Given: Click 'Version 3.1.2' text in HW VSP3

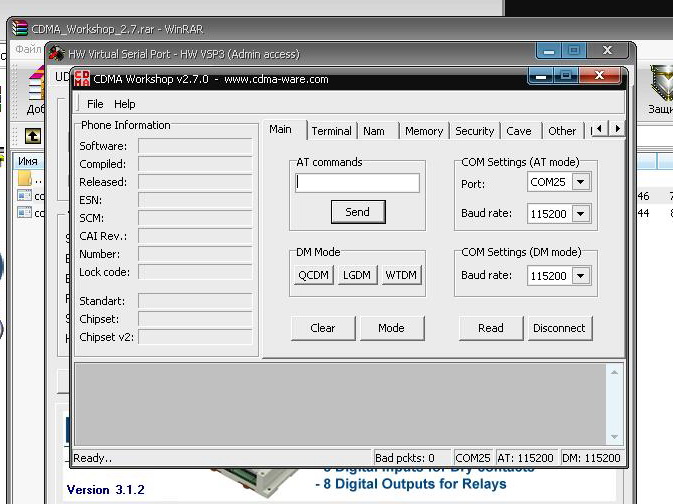Looking at the screenshot, I should [x=106, y=489].
